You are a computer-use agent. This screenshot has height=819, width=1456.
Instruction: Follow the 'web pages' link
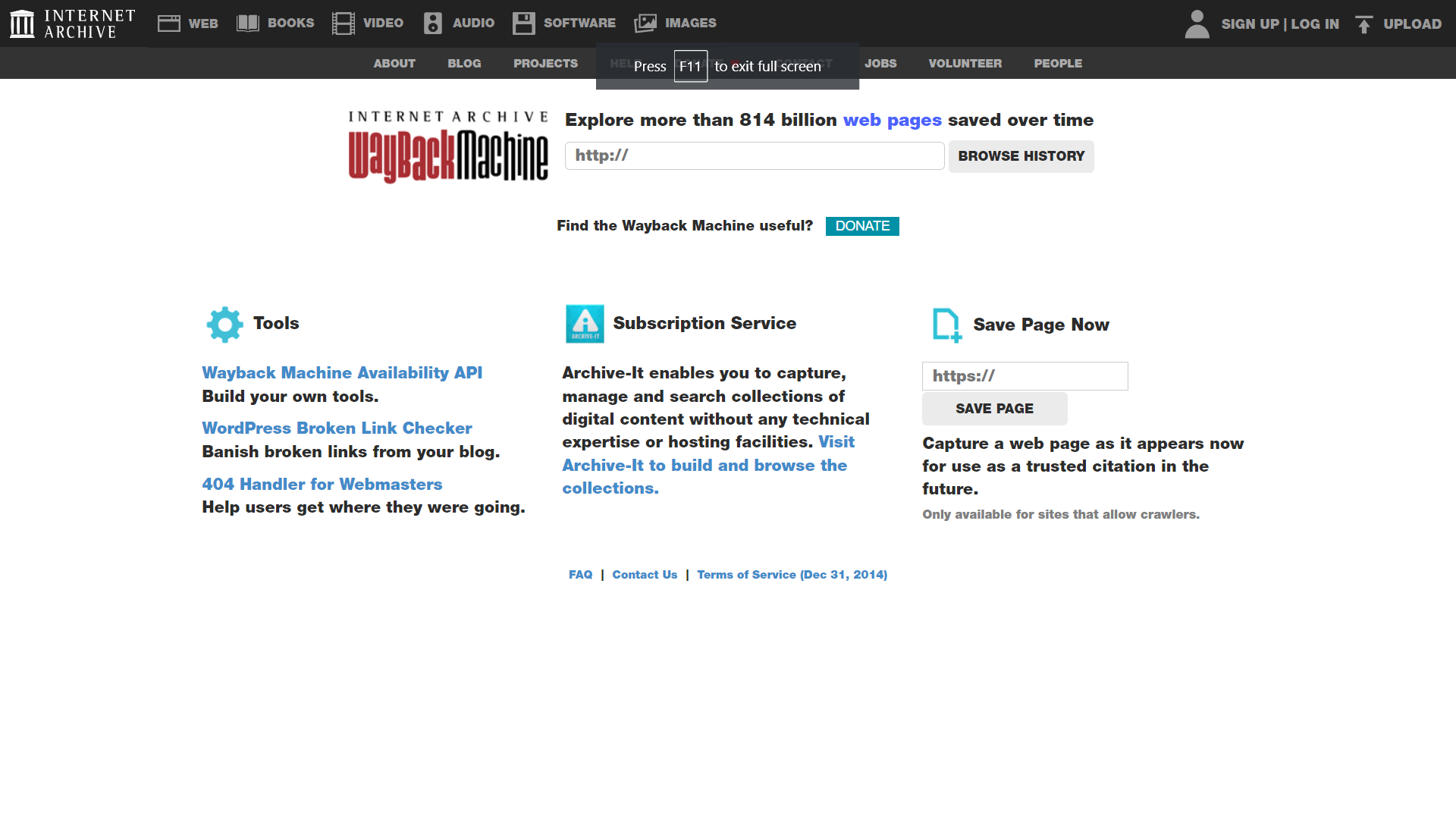tap(893, 121)
